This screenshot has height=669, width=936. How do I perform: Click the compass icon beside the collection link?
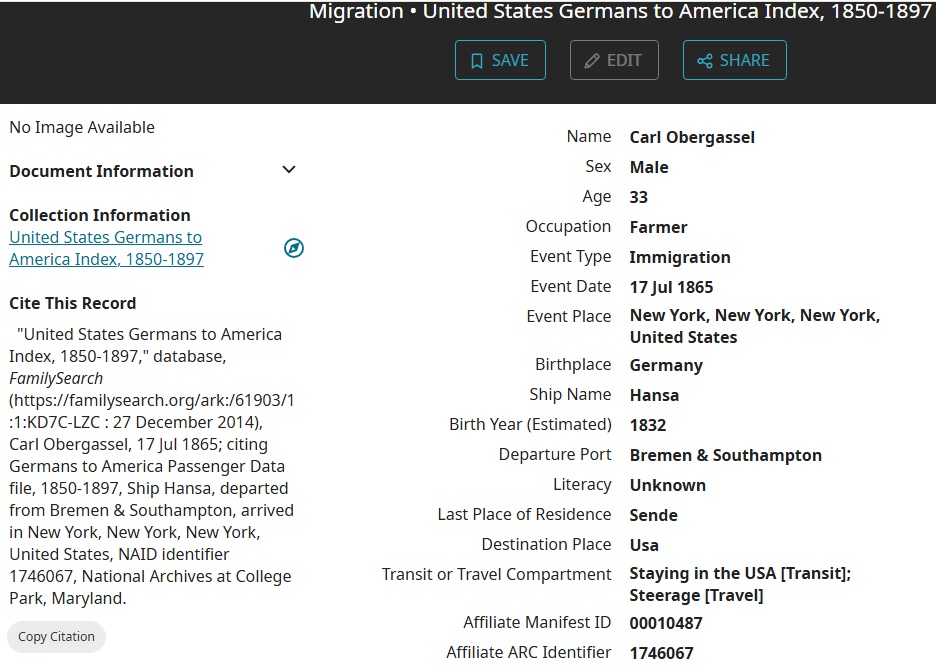click(x=294, y=248)
